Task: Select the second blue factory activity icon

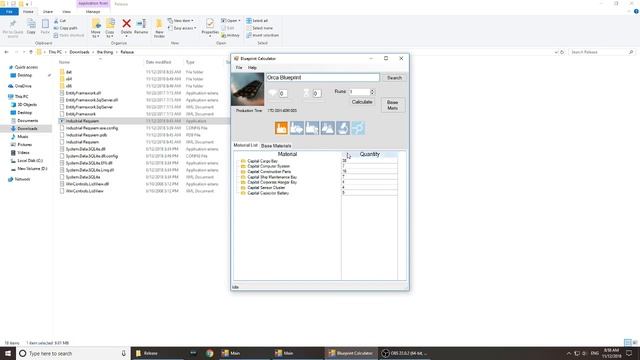Action: click(x=297, y=128)
